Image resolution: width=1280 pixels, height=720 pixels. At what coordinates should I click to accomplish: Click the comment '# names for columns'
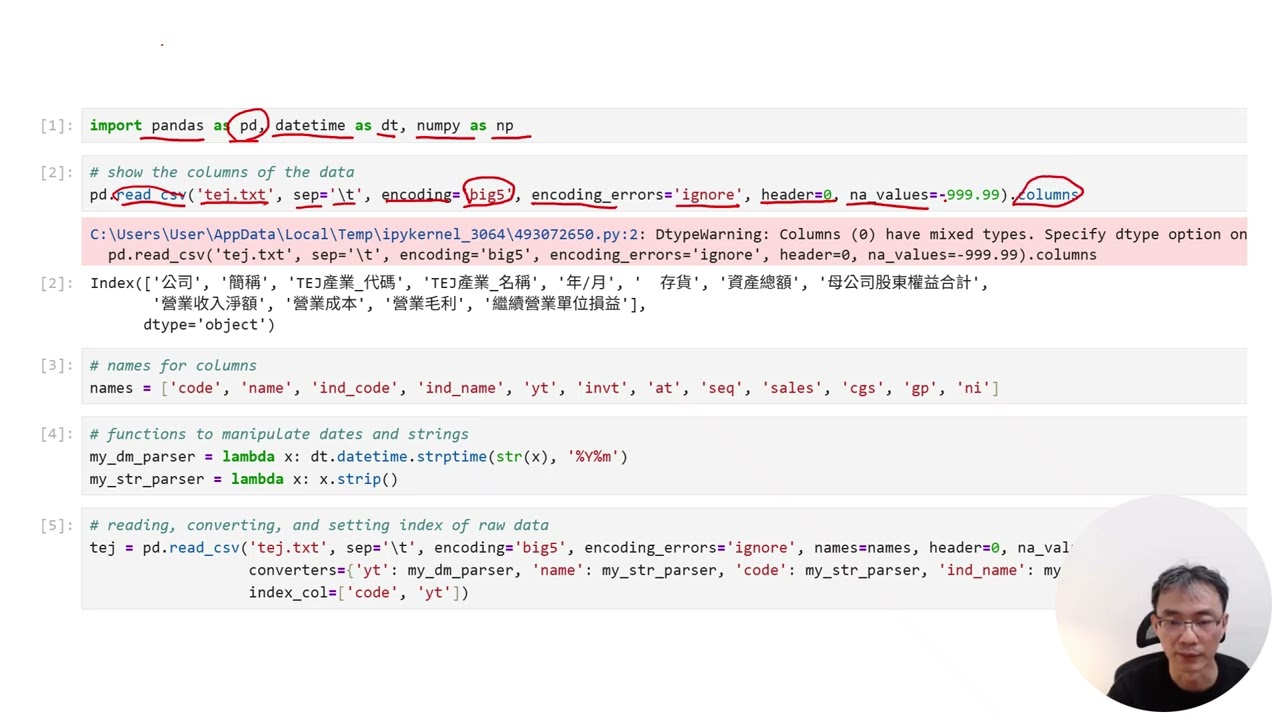click(x=173, y=366)
